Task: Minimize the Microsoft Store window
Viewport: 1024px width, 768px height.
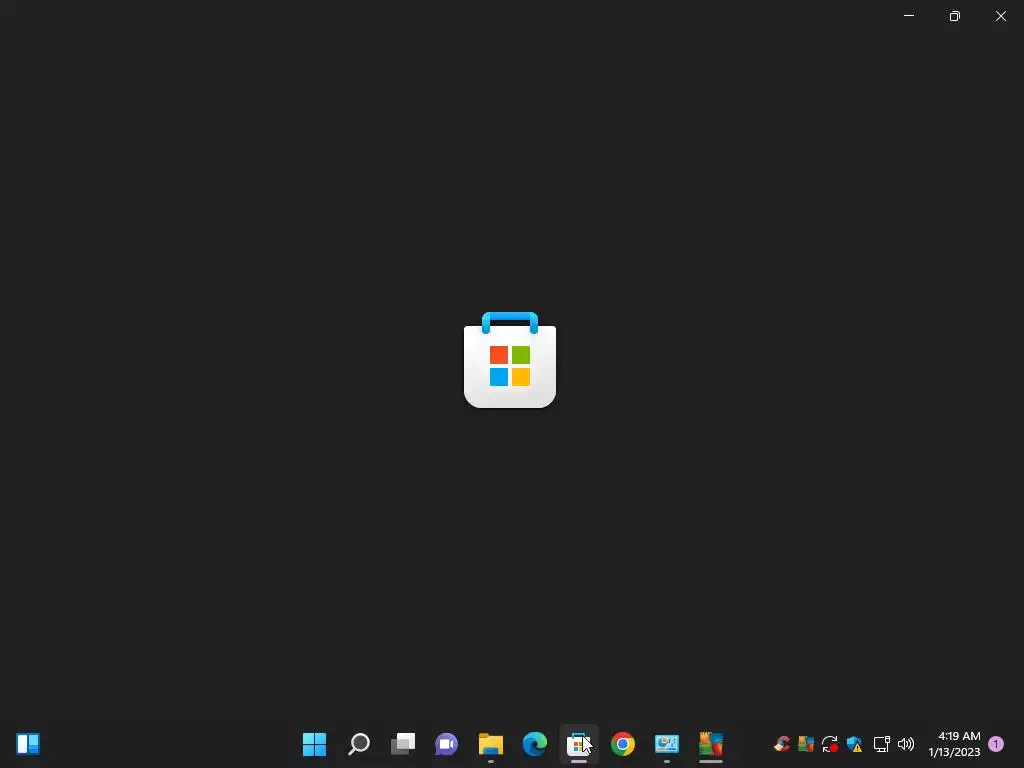Action: [909, 16]
